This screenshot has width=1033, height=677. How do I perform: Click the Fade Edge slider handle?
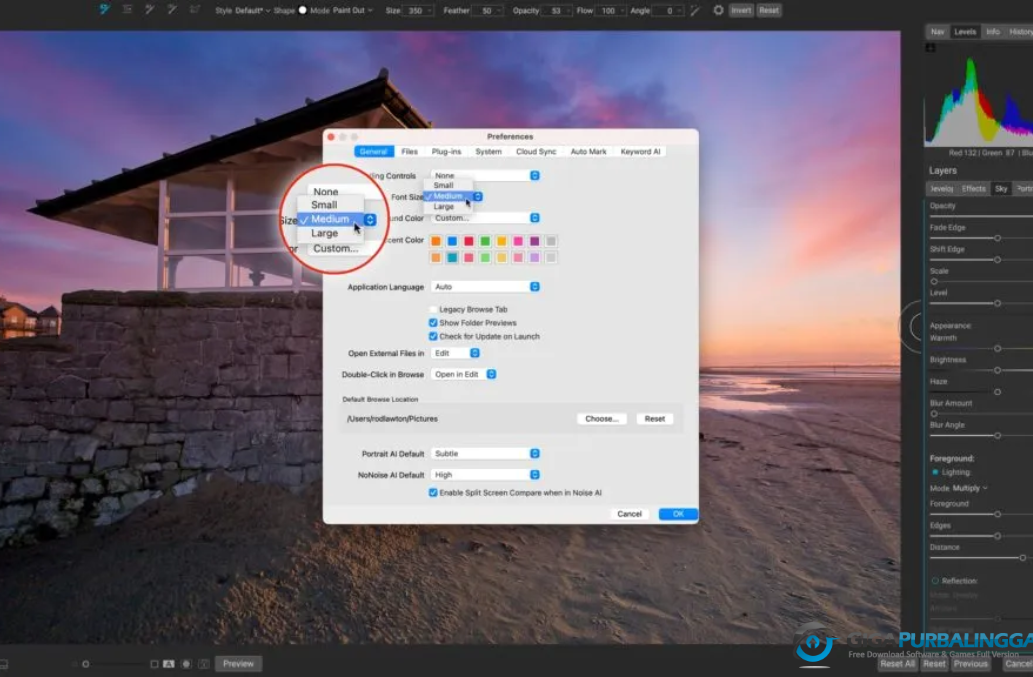coord(997,238)
